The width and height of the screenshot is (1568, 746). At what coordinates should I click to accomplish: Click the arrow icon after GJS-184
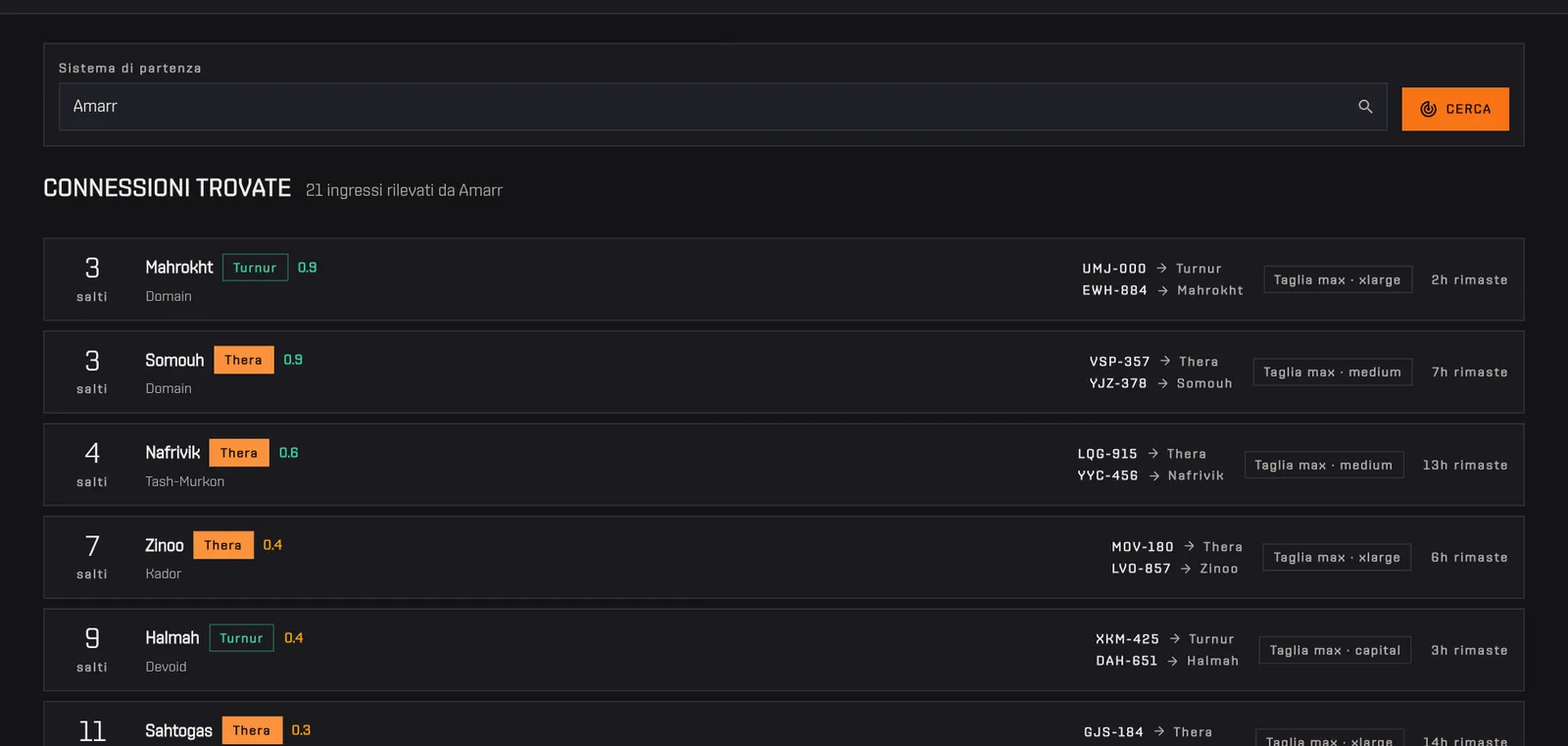tap(1158, 731)
